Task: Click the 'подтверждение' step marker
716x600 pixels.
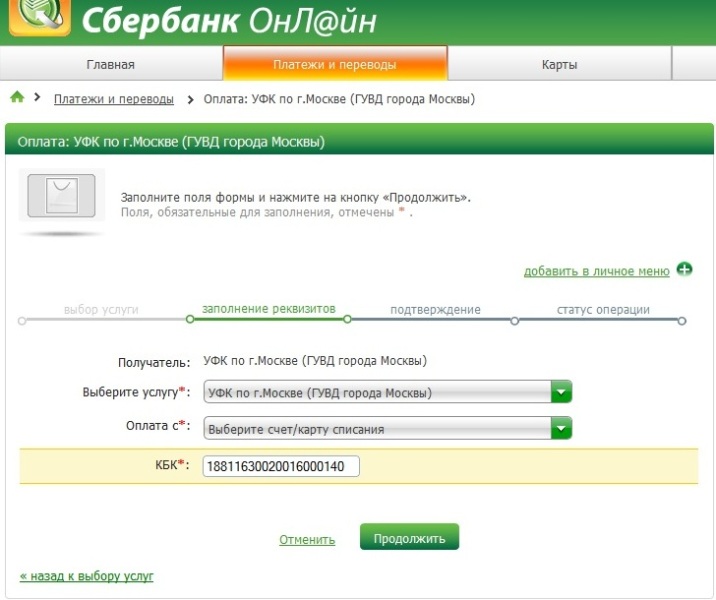Action: pyautogui.click(x=435, y=309)
